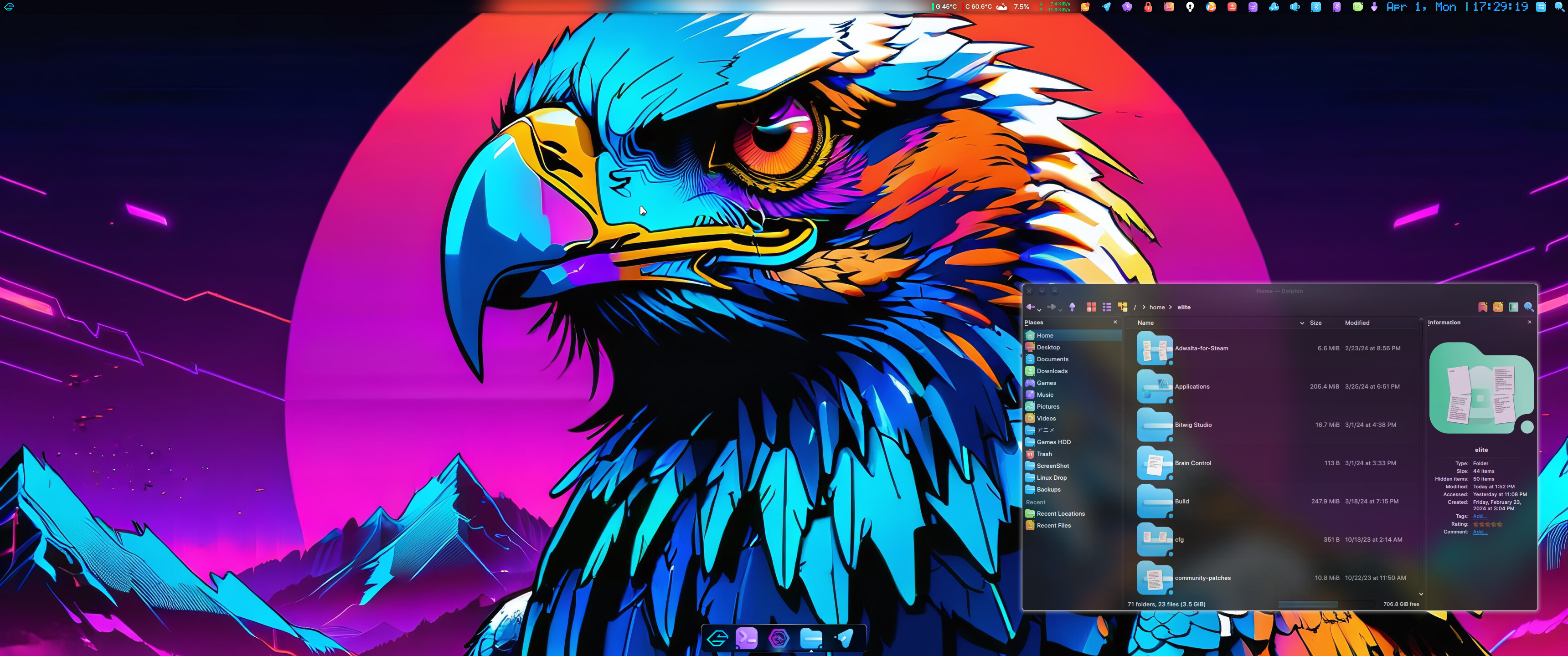
Task: Click the 706.8 GiB free space indicator
Action: point(1401,604)
